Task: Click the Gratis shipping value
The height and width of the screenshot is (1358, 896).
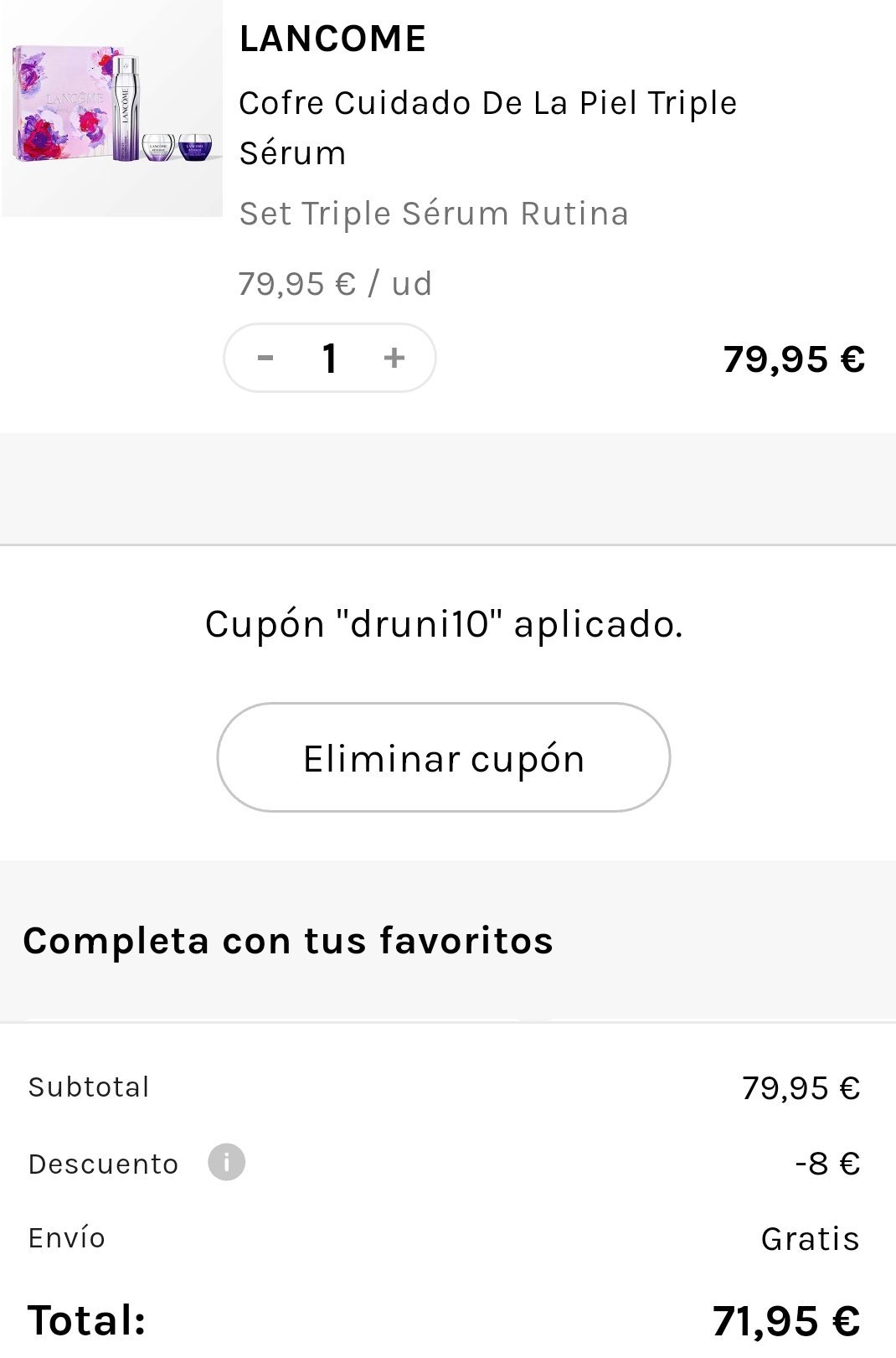Action: 810,1239
